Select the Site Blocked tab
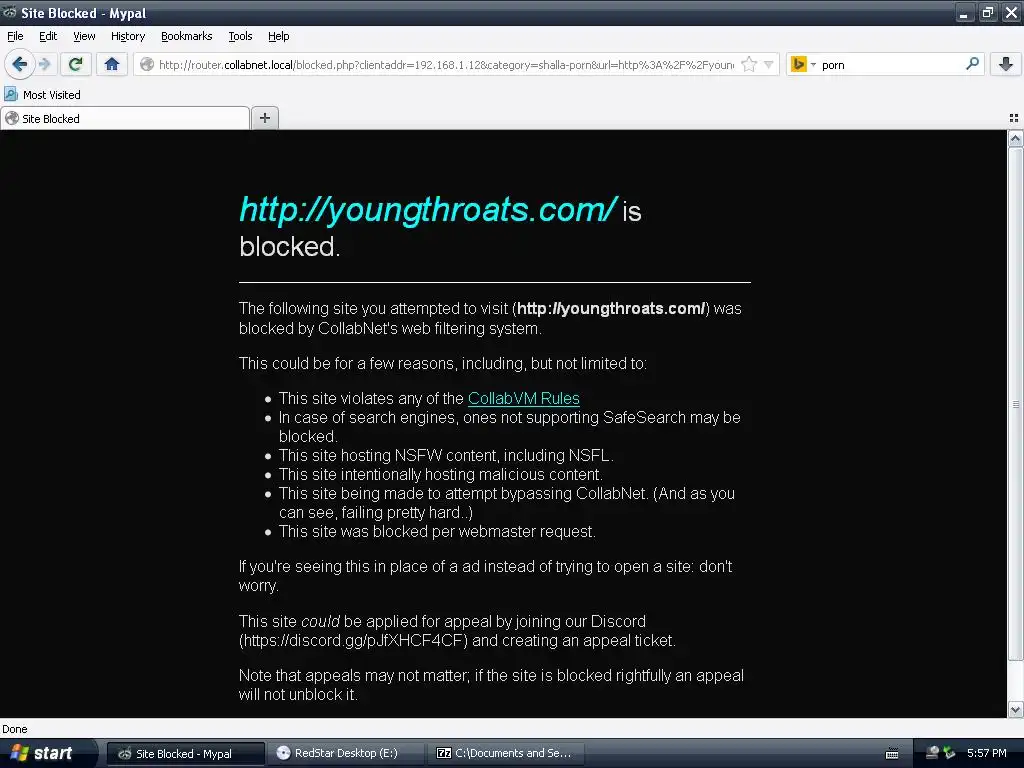Viewport: 1024px width, 768px height. tap(125, 118)
